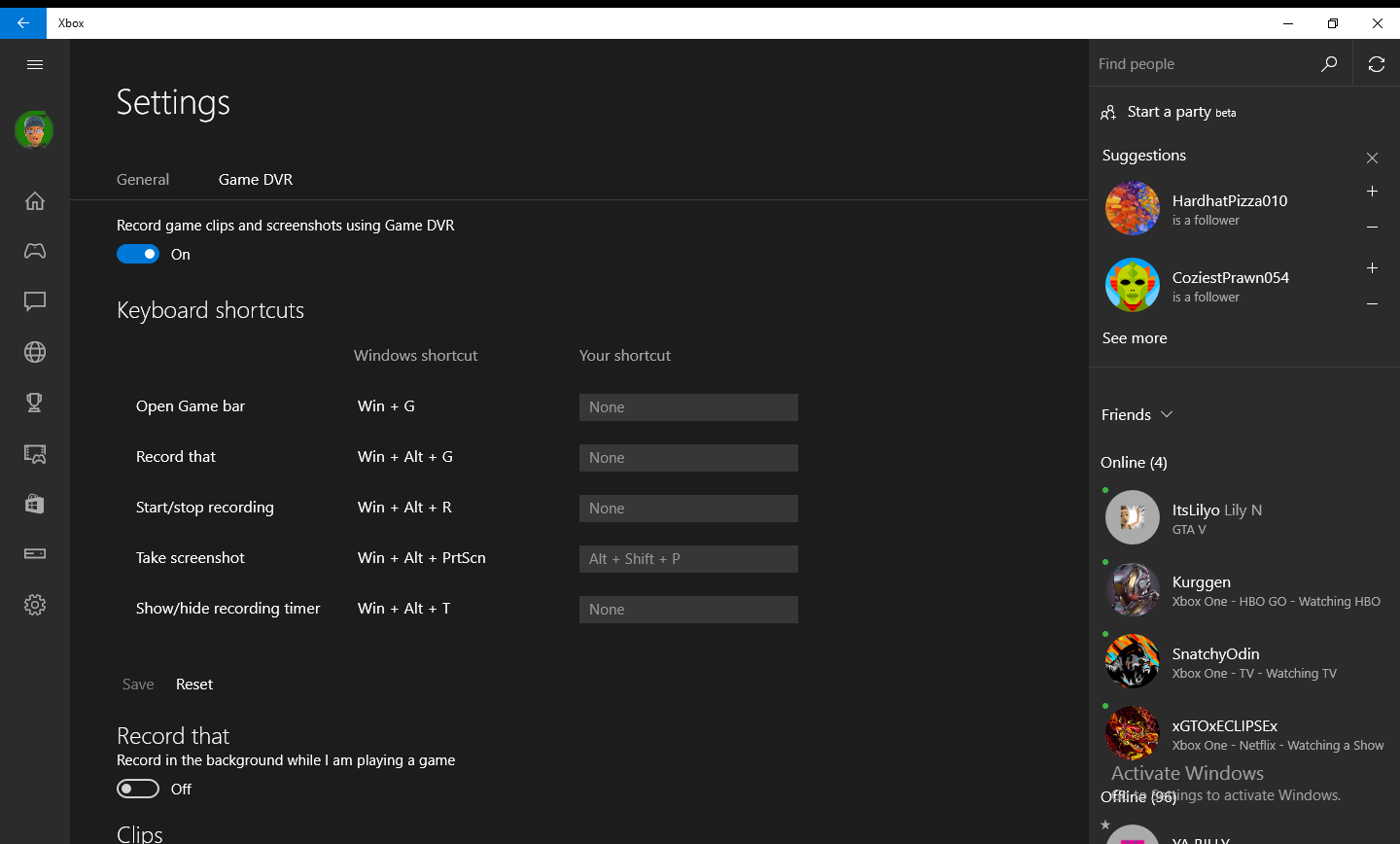Viewport: 1400px width, 844px height.
Task: Click the 'Keyboard shortcuts' heading
Action: point(210,310)
